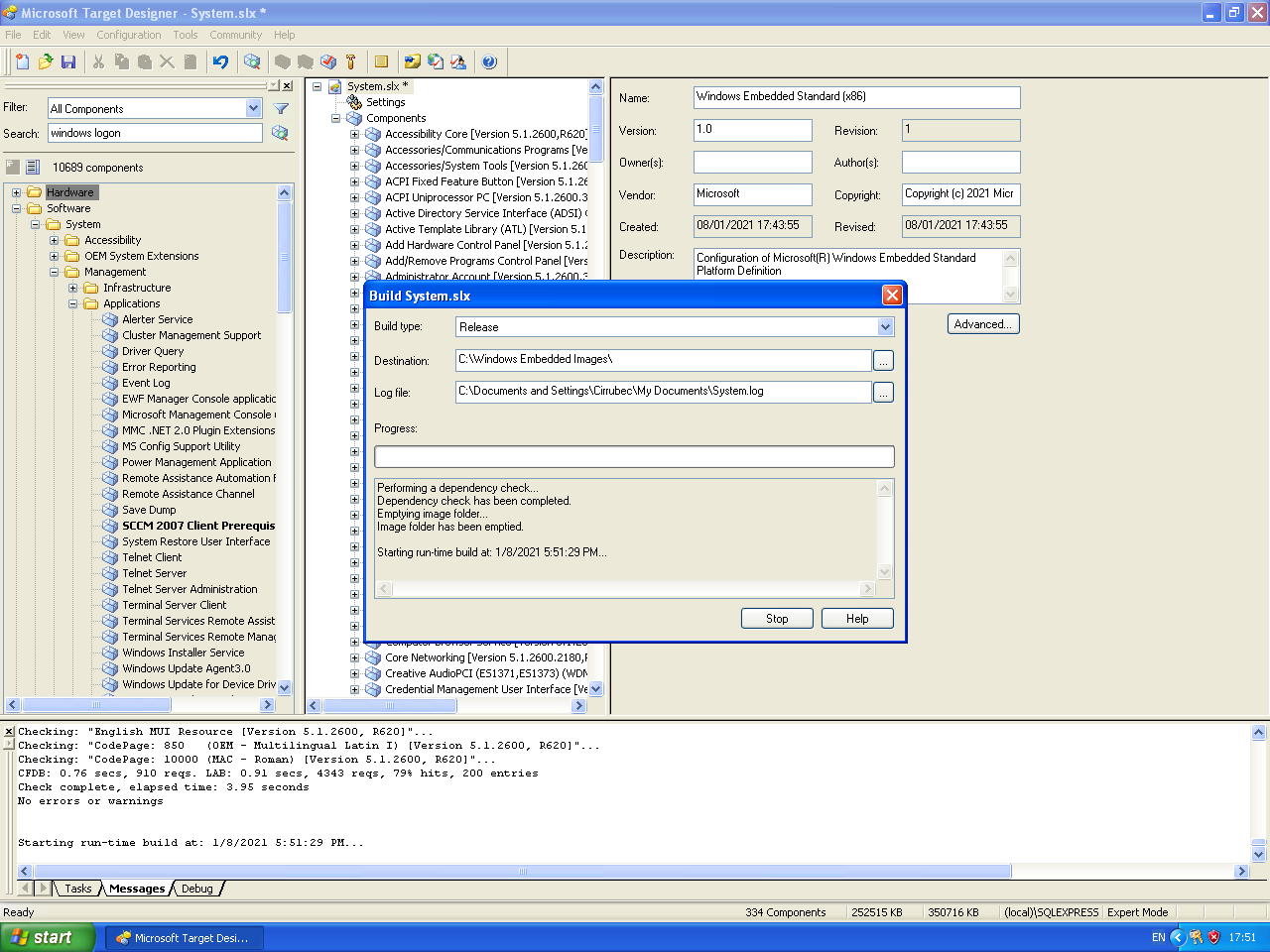1270x952 pixels.
Task: Click the Save floppy disk icon
Action: coord(68,61)
